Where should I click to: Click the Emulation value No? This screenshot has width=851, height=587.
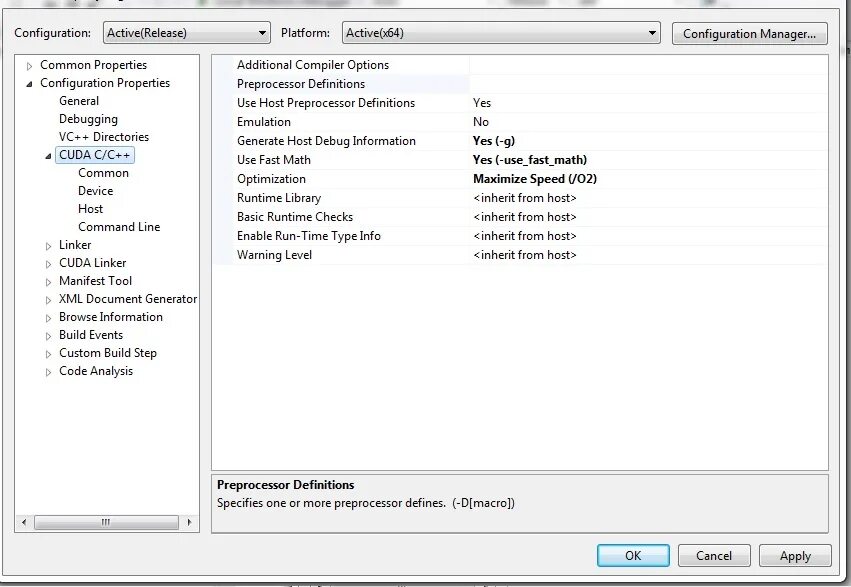pos(481,122)
